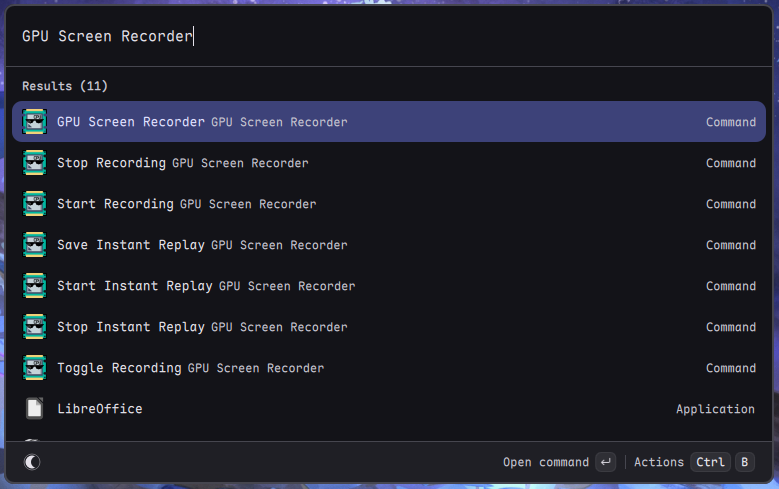
Task: Select the Save Instant Replay command
Action: click(x=389, y=244)
